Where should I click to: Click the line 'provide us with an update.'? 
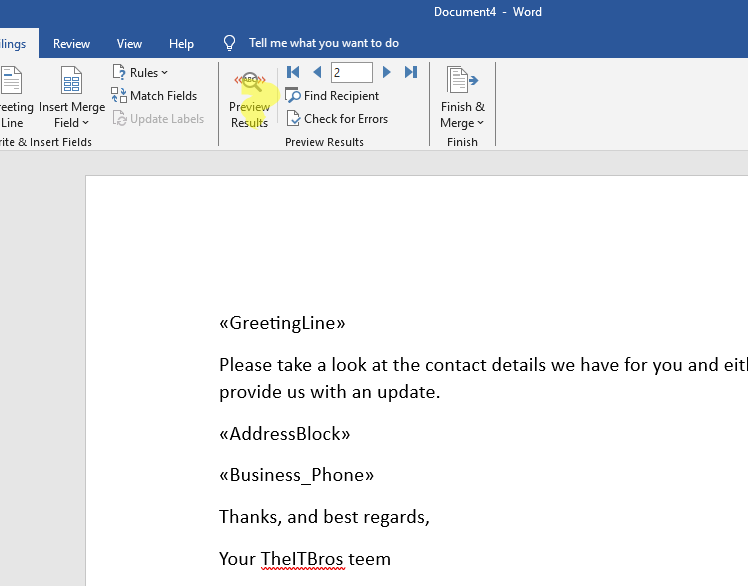[330, 392]
